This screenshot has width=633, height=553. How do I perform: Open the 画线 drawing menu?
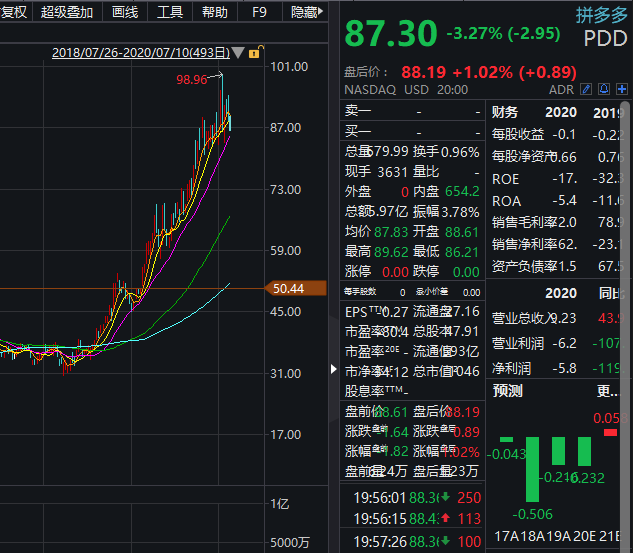point(125,12)
